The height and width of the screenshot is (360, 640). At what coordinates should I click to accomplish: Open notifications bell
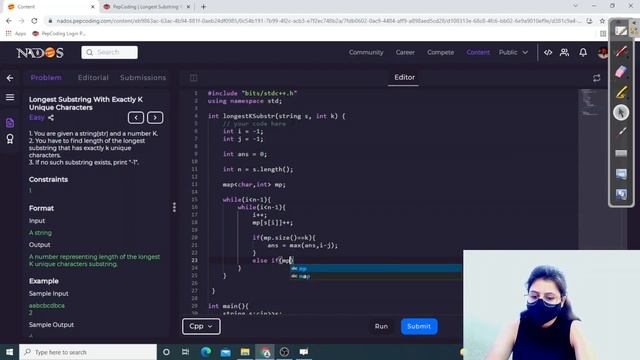point(583,52)
